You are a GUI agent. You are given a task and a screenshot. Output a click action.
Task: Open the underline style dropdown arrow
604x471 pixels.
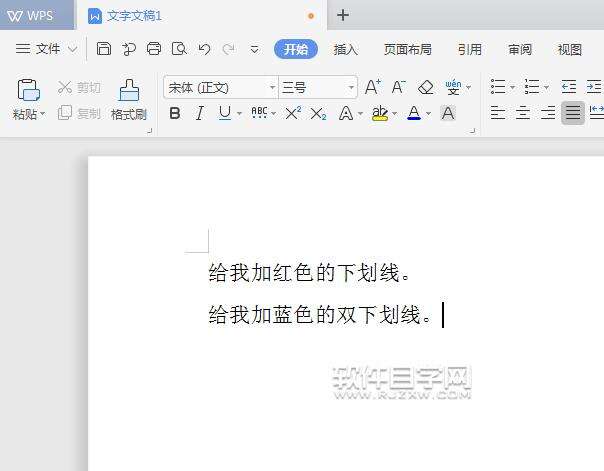tap(239, 114)
